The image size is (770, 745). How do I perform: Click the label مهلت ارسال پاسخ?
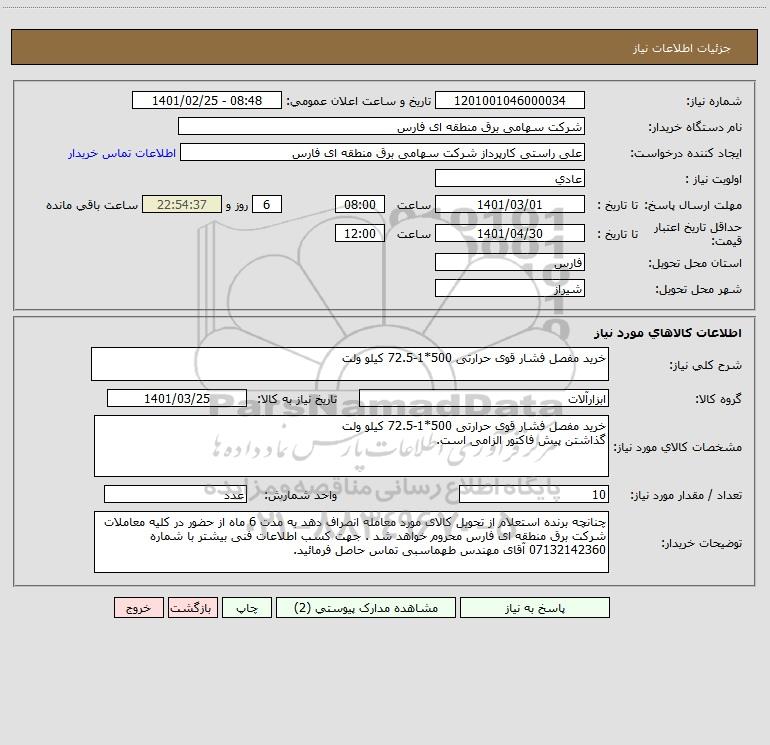(692, 205)
